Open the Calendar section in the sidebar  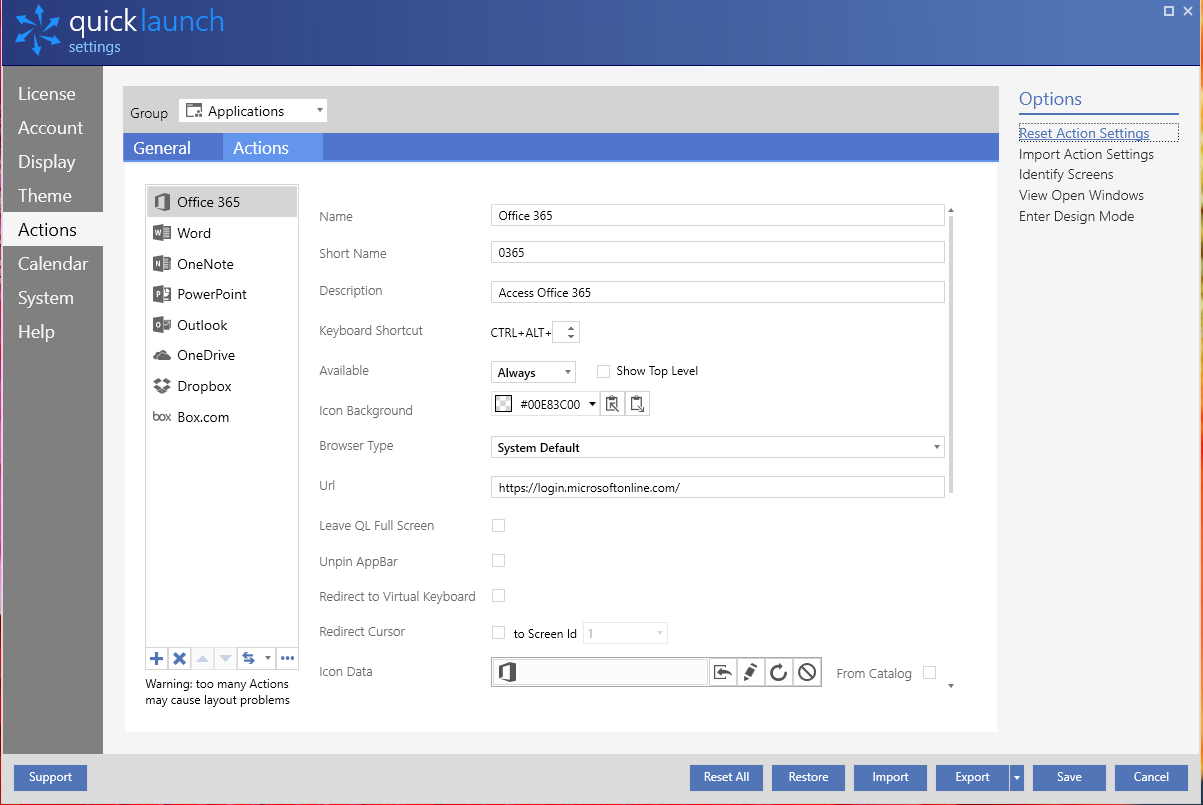point(52,264)
